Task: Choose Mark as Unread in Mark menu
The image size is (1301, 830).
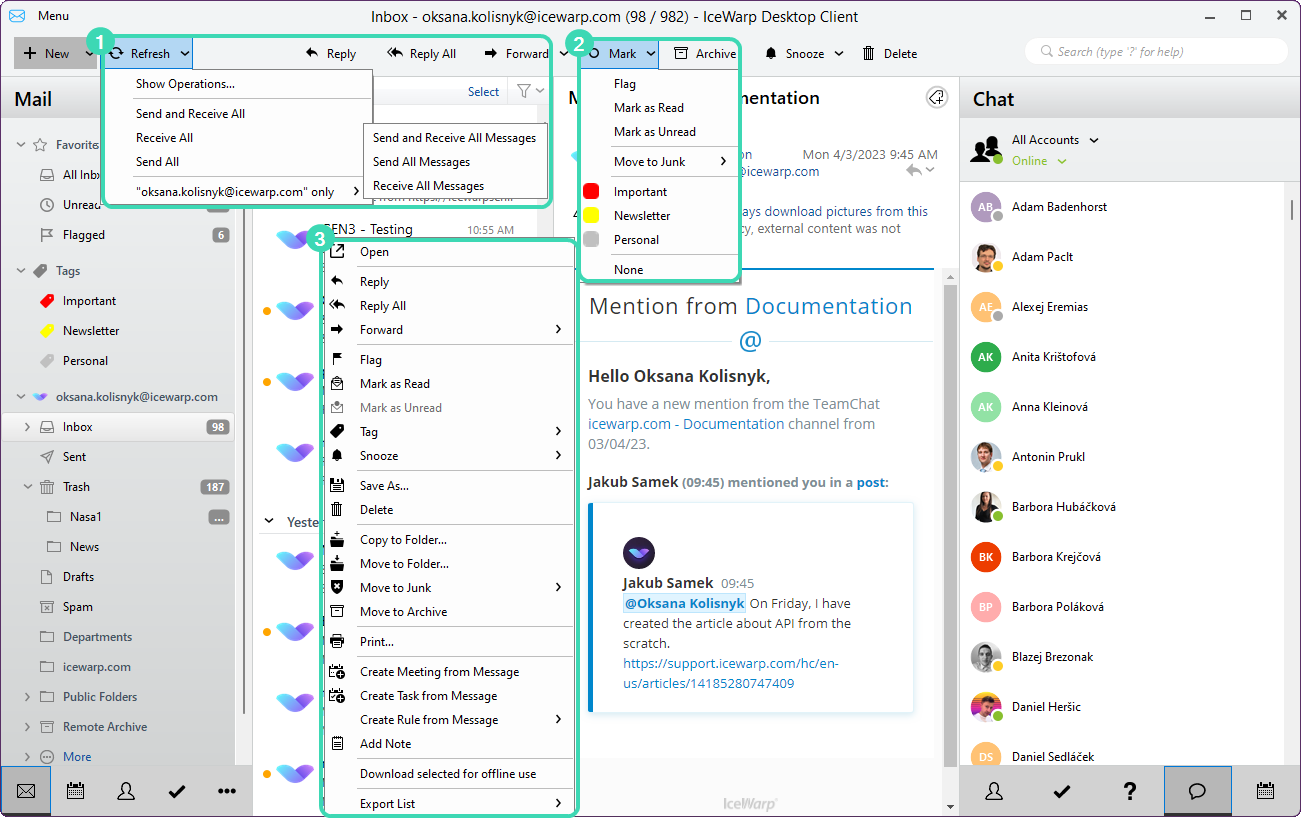Action: click(x=655, y=132)
